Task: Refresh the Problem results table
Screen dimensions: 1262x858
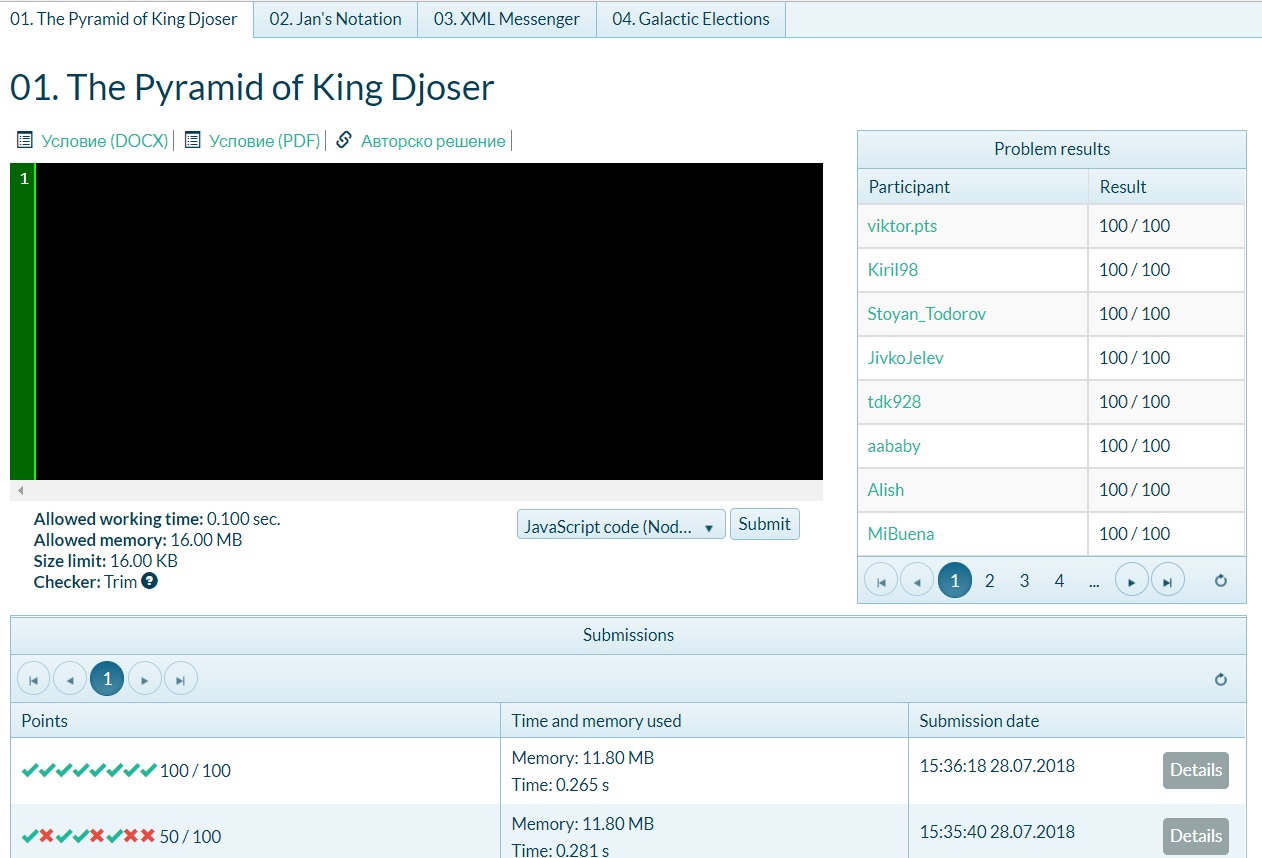Action: pyautogui.click(x=1220, y=580)
